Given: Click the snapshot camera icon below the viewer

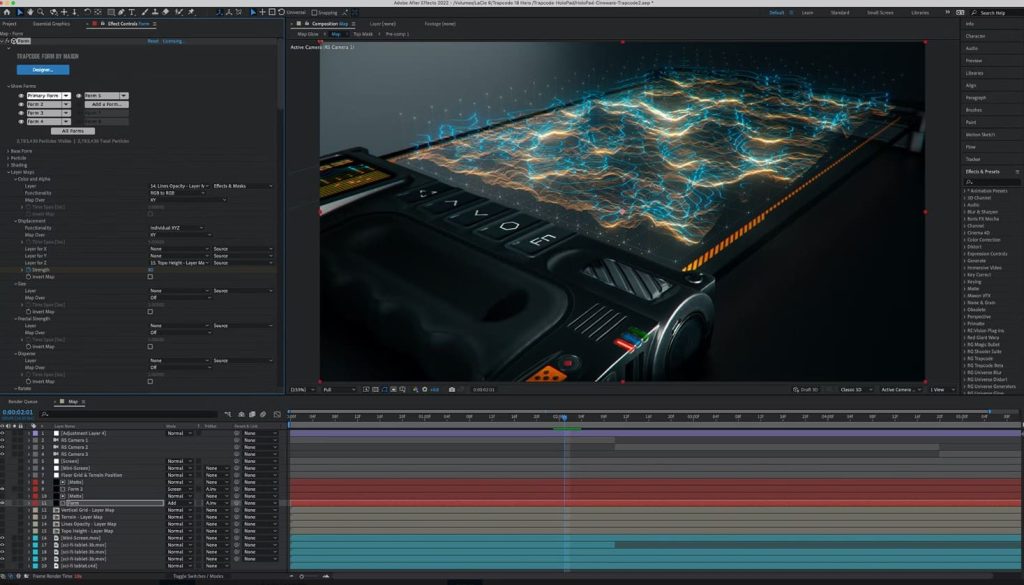Looking at the screenshot, I should 452,389.
